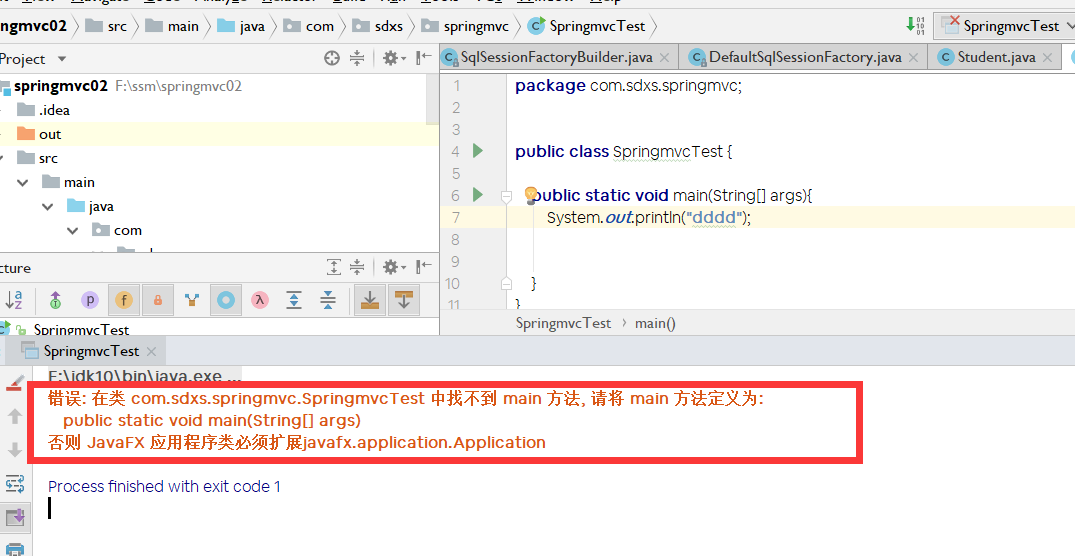Viewport: 1075px width, 556px height.
Task: Hide the Structure tool window
Action: pos(424,266)
